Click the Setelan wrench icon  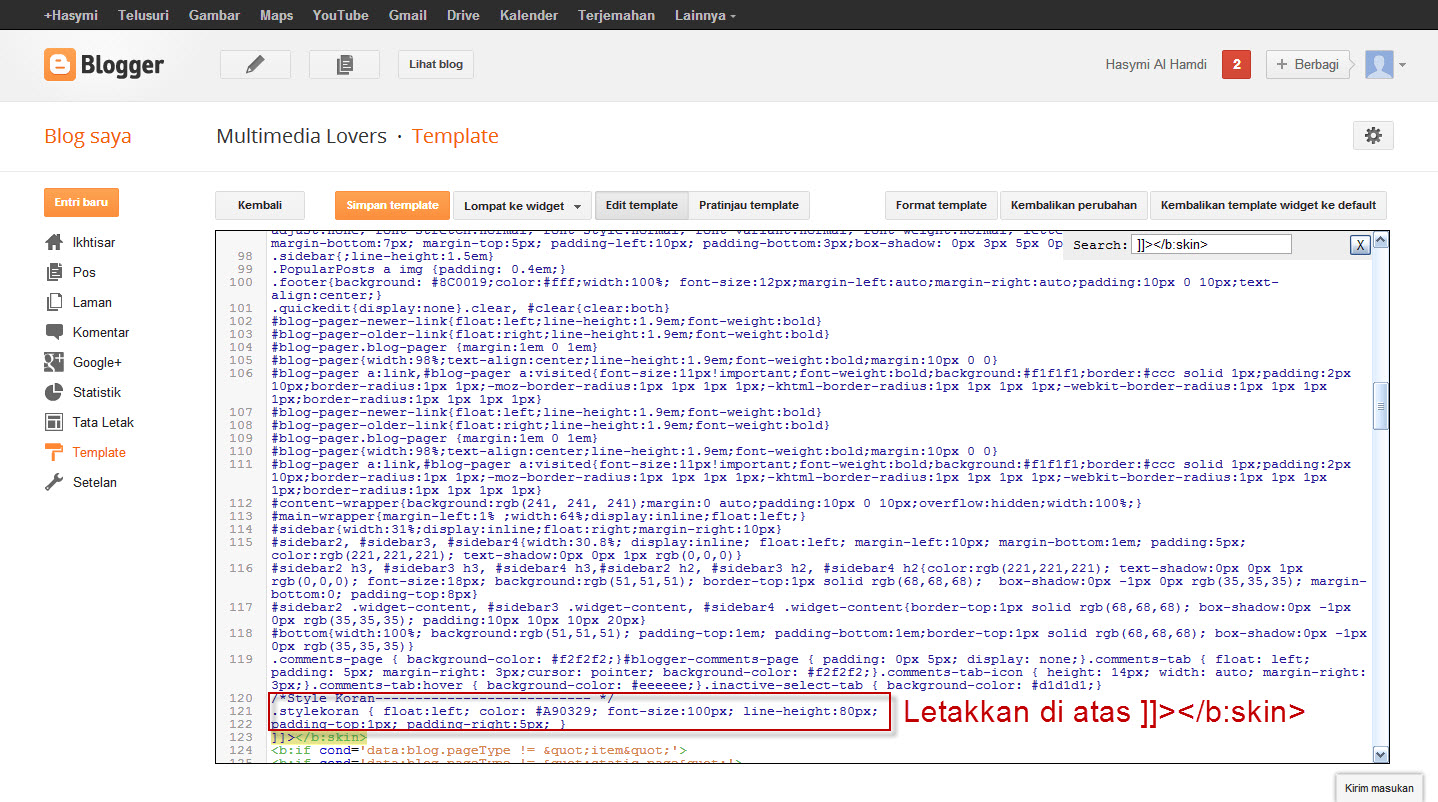[54, 482]
